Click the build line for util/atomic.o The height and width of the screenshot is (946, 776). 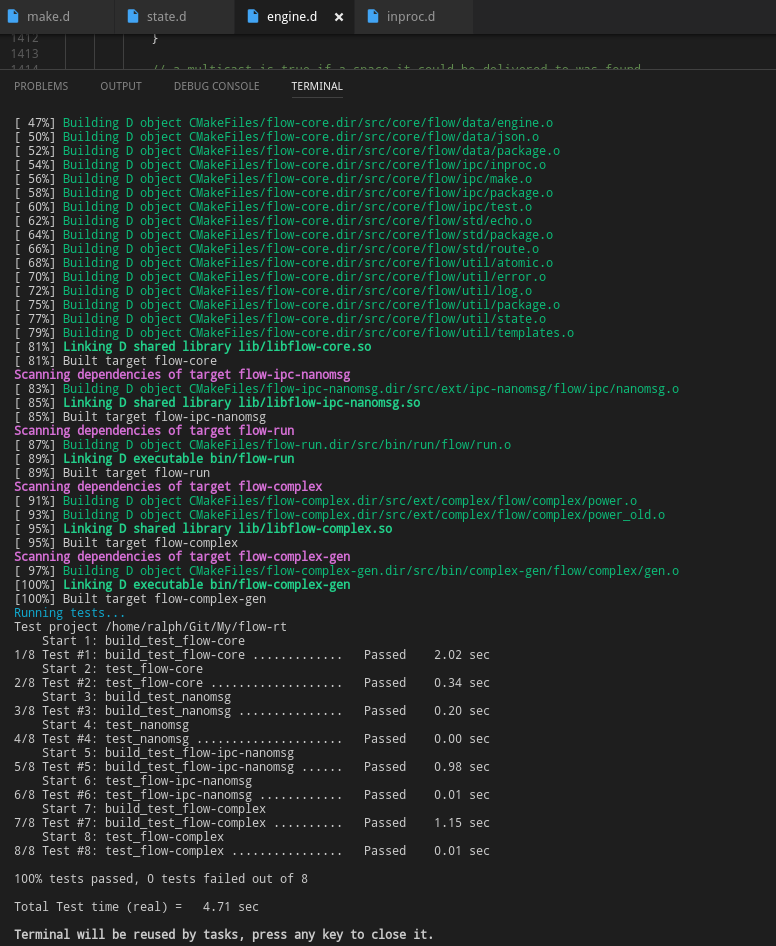(284, 263)
